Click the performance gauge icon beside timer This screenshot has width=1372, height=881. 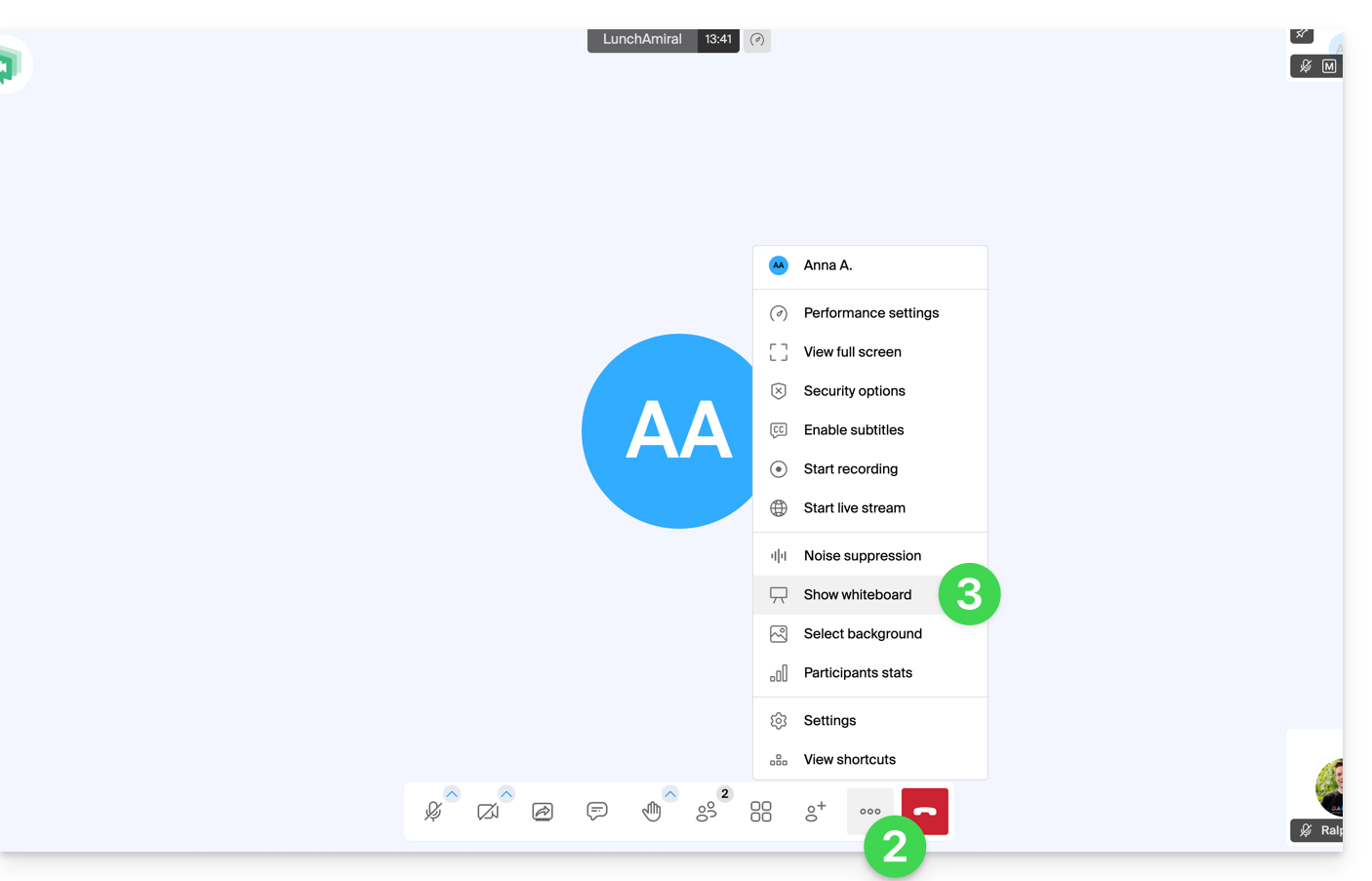pyautogui.click(x=757, y=40)
